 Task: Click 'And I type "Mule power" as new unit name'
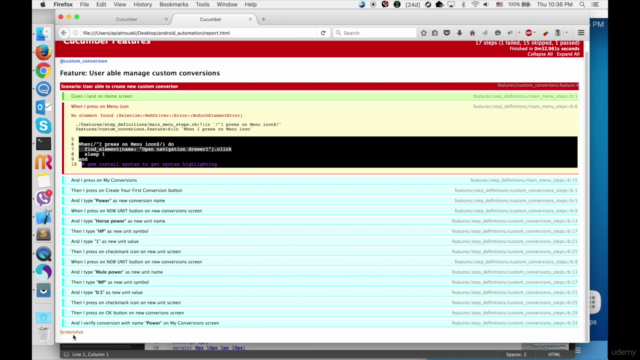tap(320, 272)
